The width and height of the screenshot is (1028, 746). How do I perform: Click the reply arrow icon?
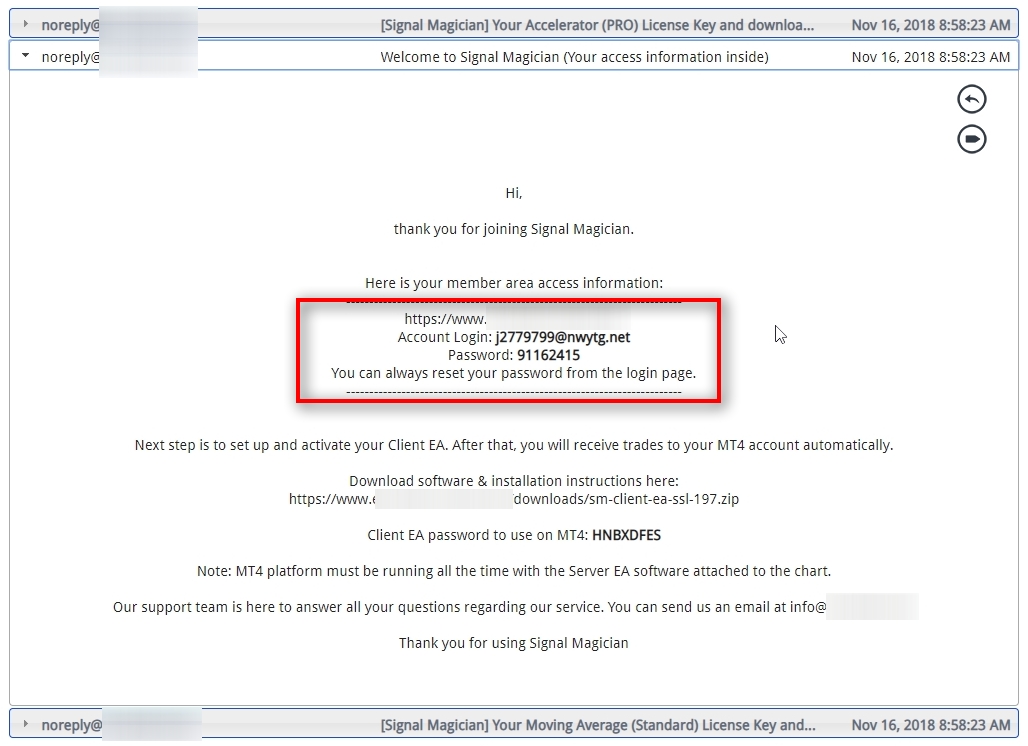click(x=970, y=99)
